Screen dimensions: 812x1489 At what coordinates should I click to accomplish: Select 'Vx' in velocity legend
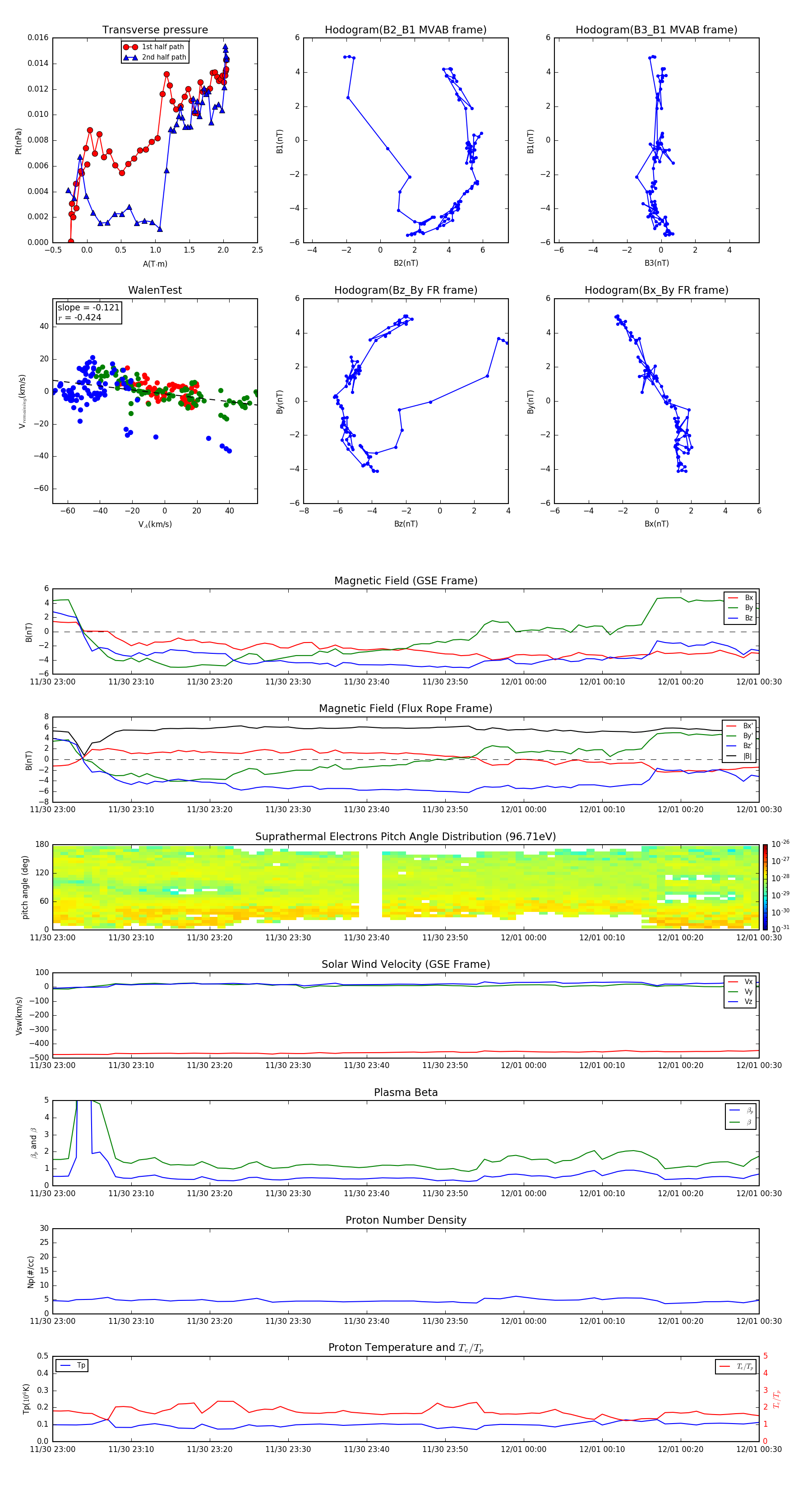741,981
